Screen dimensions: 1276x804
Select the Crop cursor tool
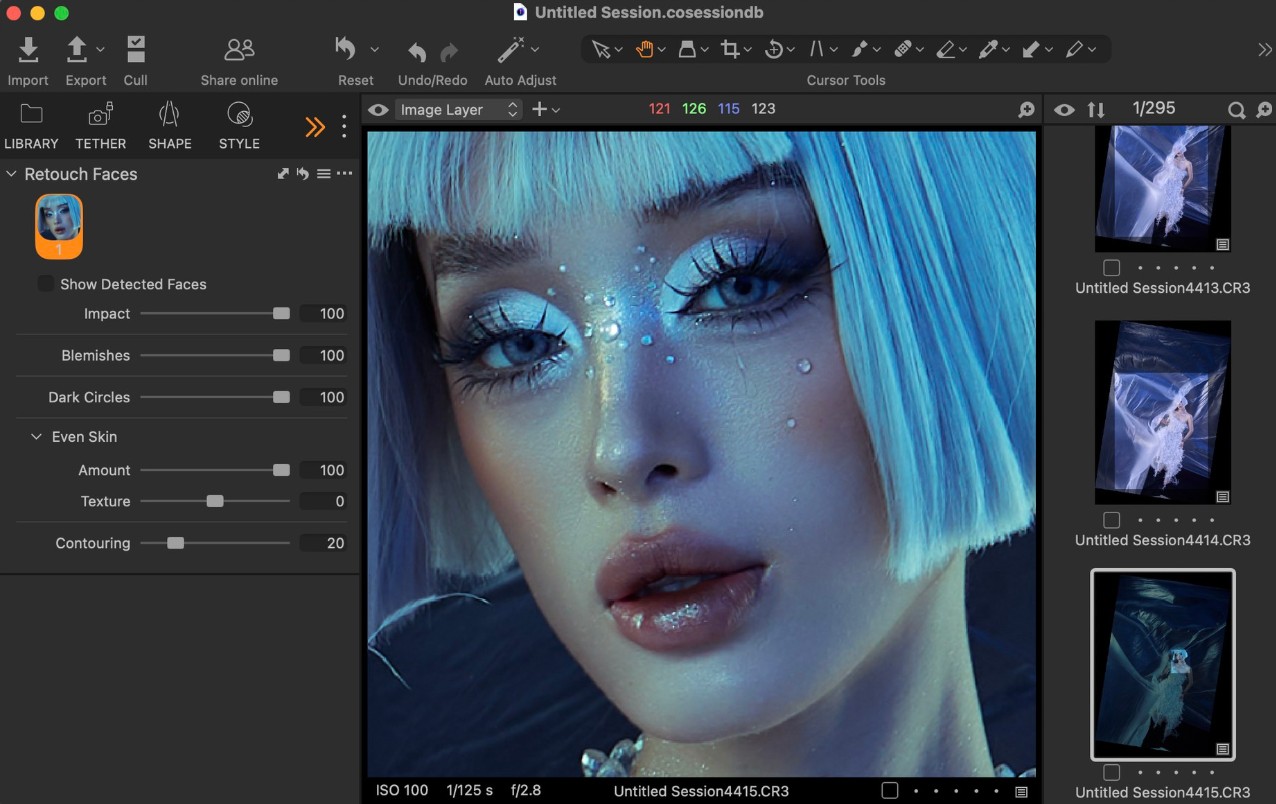730,49
